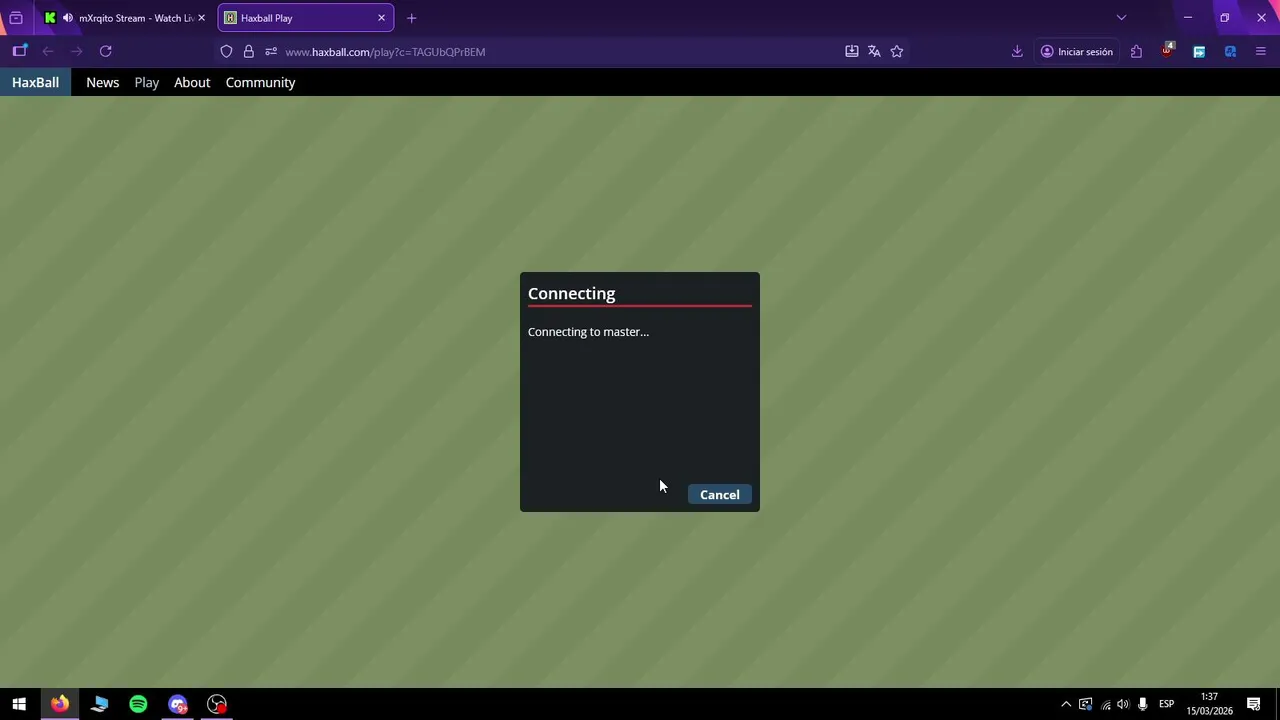View site security padlock information
The image size is (1280, 720).
[249, 51]
